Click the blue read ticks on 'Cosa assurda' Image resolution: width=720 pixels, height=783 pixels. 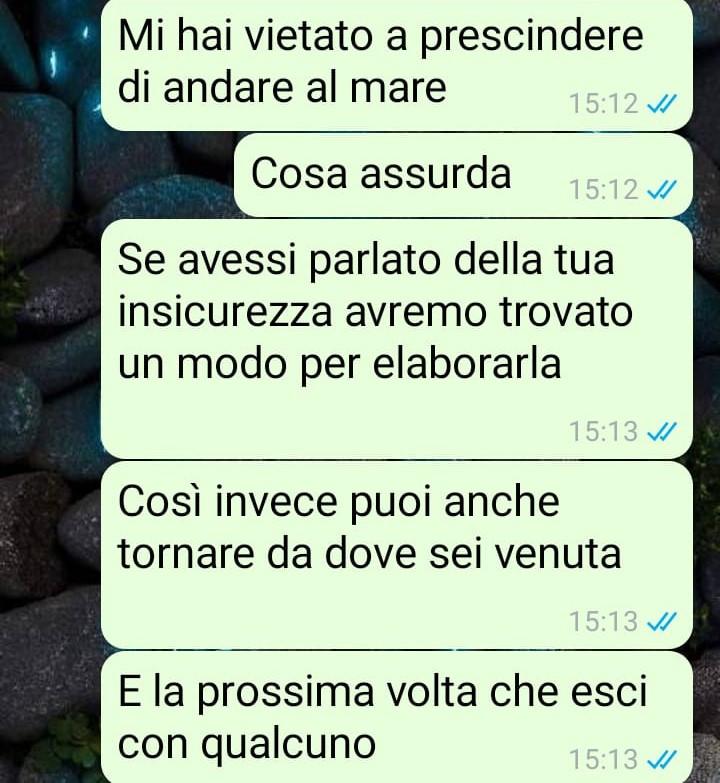tap(662, 190)
